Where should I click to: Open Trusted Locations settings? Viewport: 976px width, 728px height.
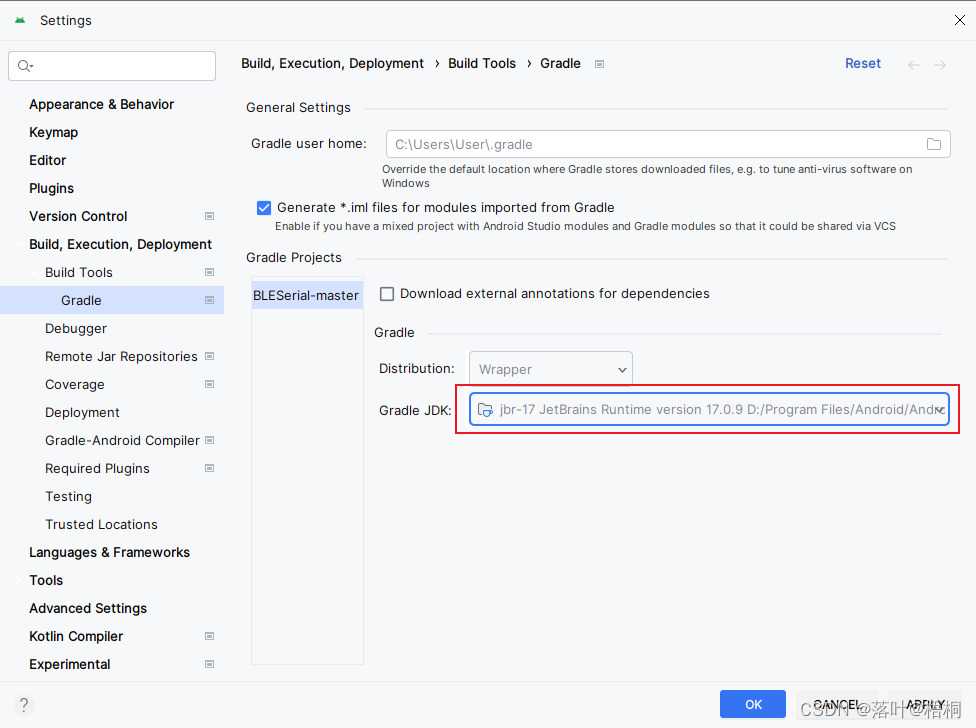pyautogui.click(x=101, y=525)
